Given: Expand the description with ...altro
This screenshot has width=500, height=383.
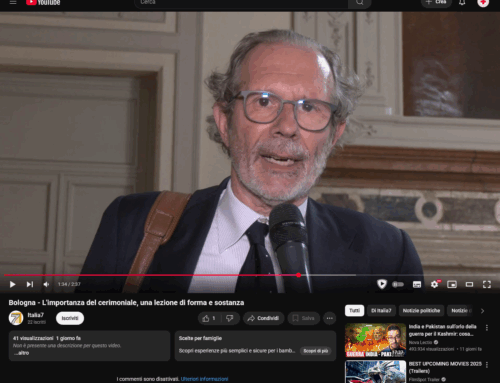Looking at the screenshot, I should pos(22,353).
